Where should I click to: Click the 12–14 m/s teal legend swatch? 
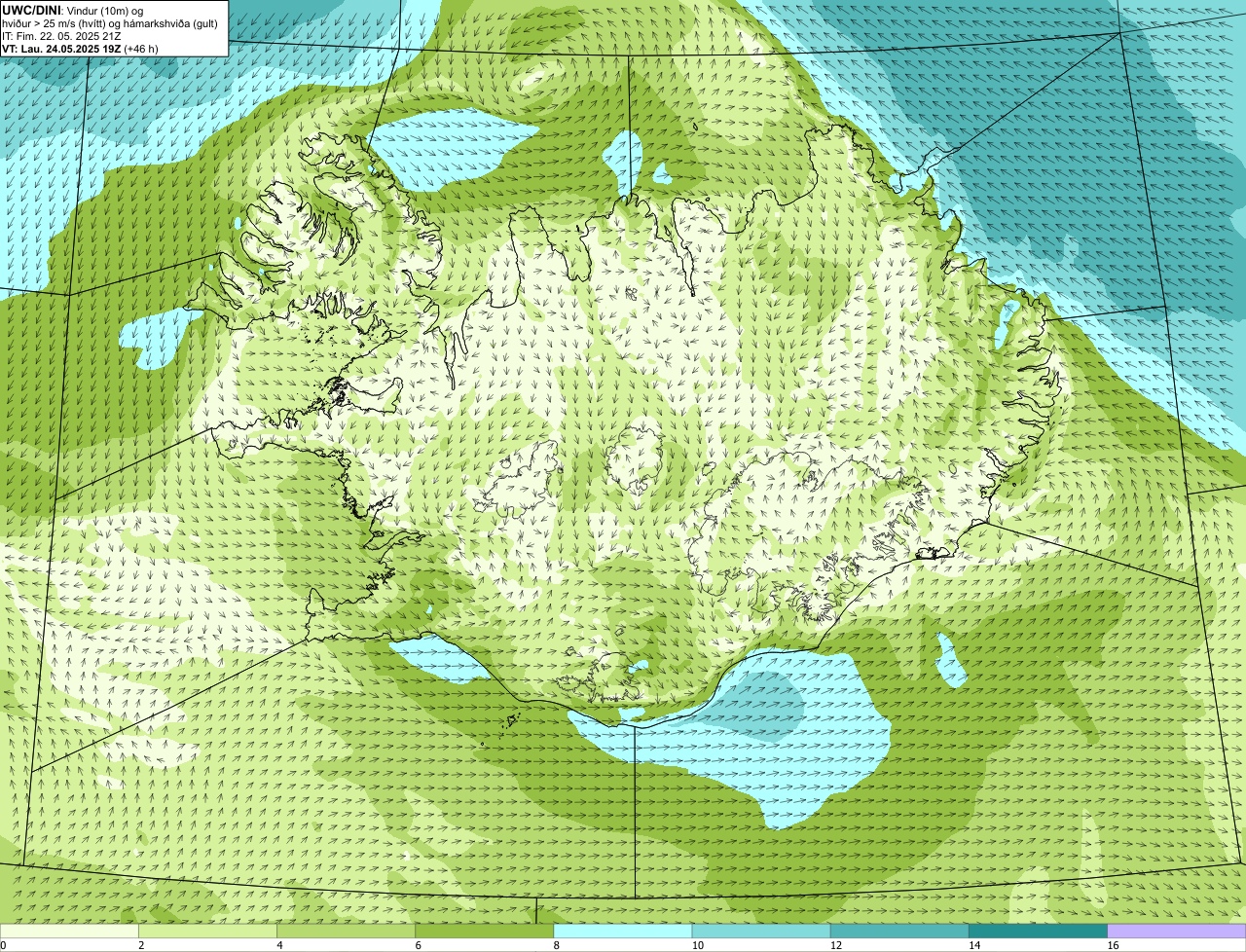pos(899,931)
